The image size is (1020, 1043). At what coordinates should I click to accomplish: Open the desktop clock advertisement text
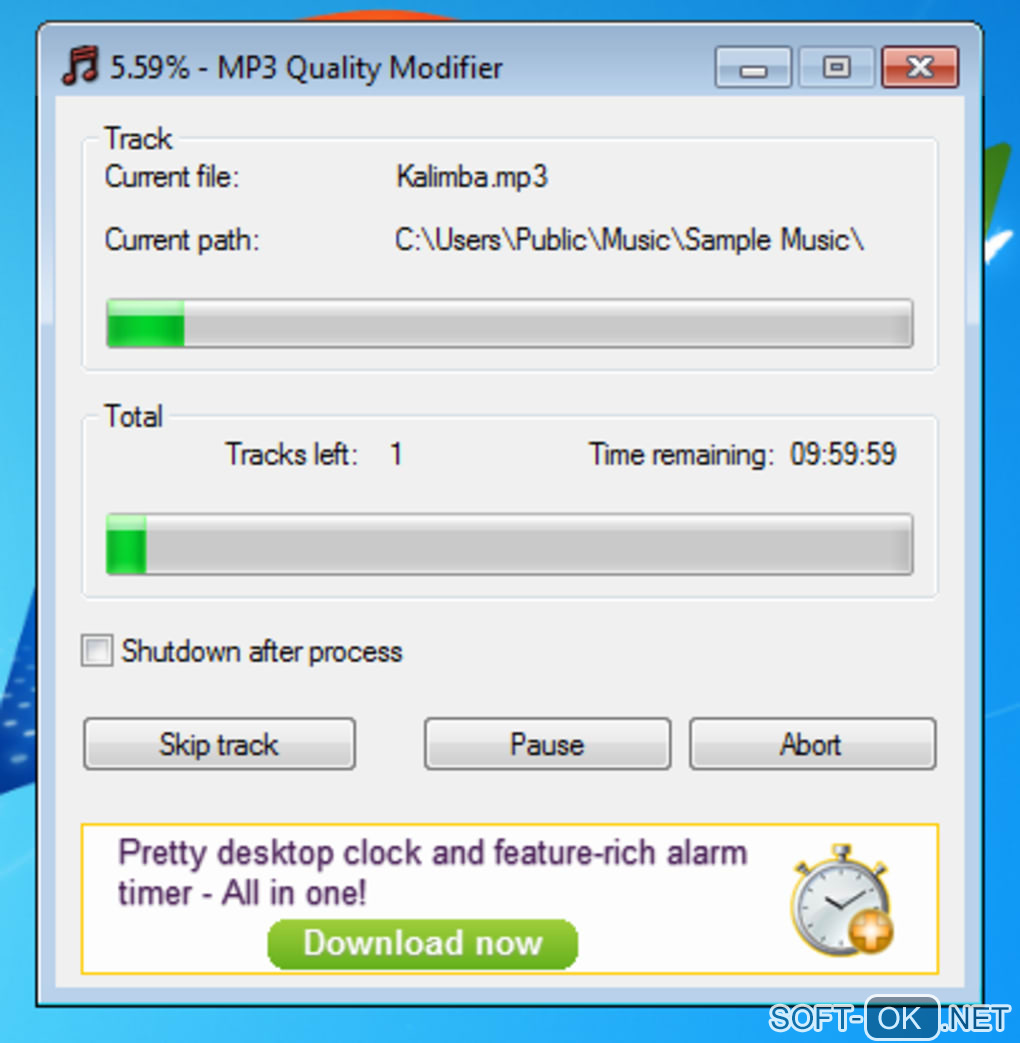point(432,873)
